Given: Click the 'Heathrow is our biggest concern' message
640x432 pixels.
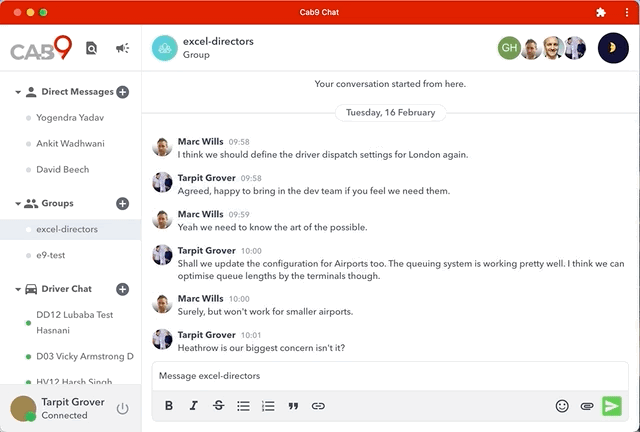Looking at the screenshot, I should 261,348.
